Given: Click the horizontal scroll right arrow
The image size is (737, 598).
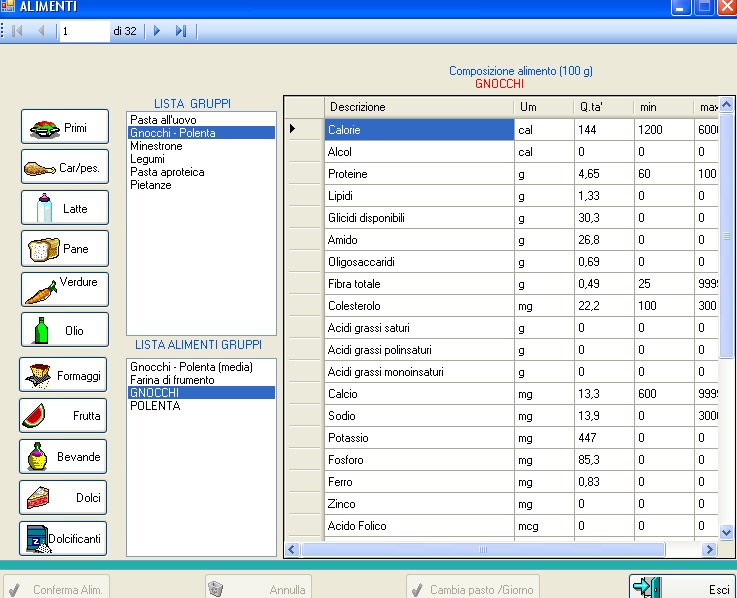Looking at the screenshot, I should tap(709, 549).
